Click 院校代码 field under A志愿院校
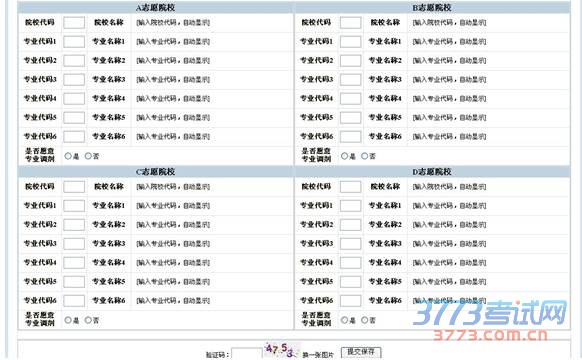The width and height of the screenshot is (582, 360). pyautogui.click(x=74, y=23)
